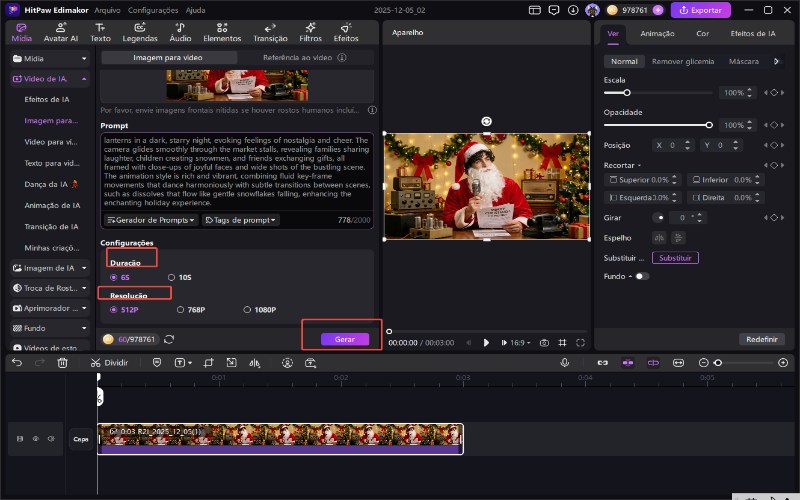Delete the selected clip with the trash icon
This screenshot has height=500, width=800.
coord(62,363)
